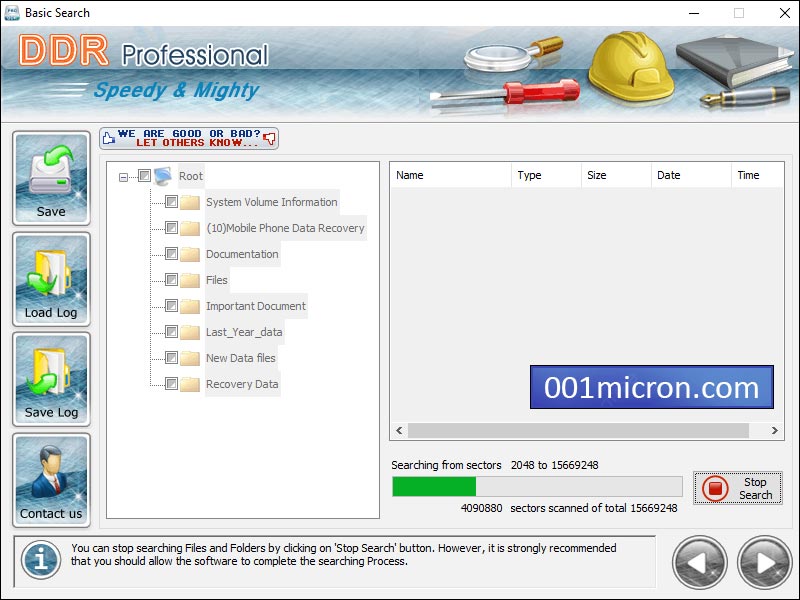
Task: Click the thumbs-up feedback banner
Action: (x=189, y=138)
